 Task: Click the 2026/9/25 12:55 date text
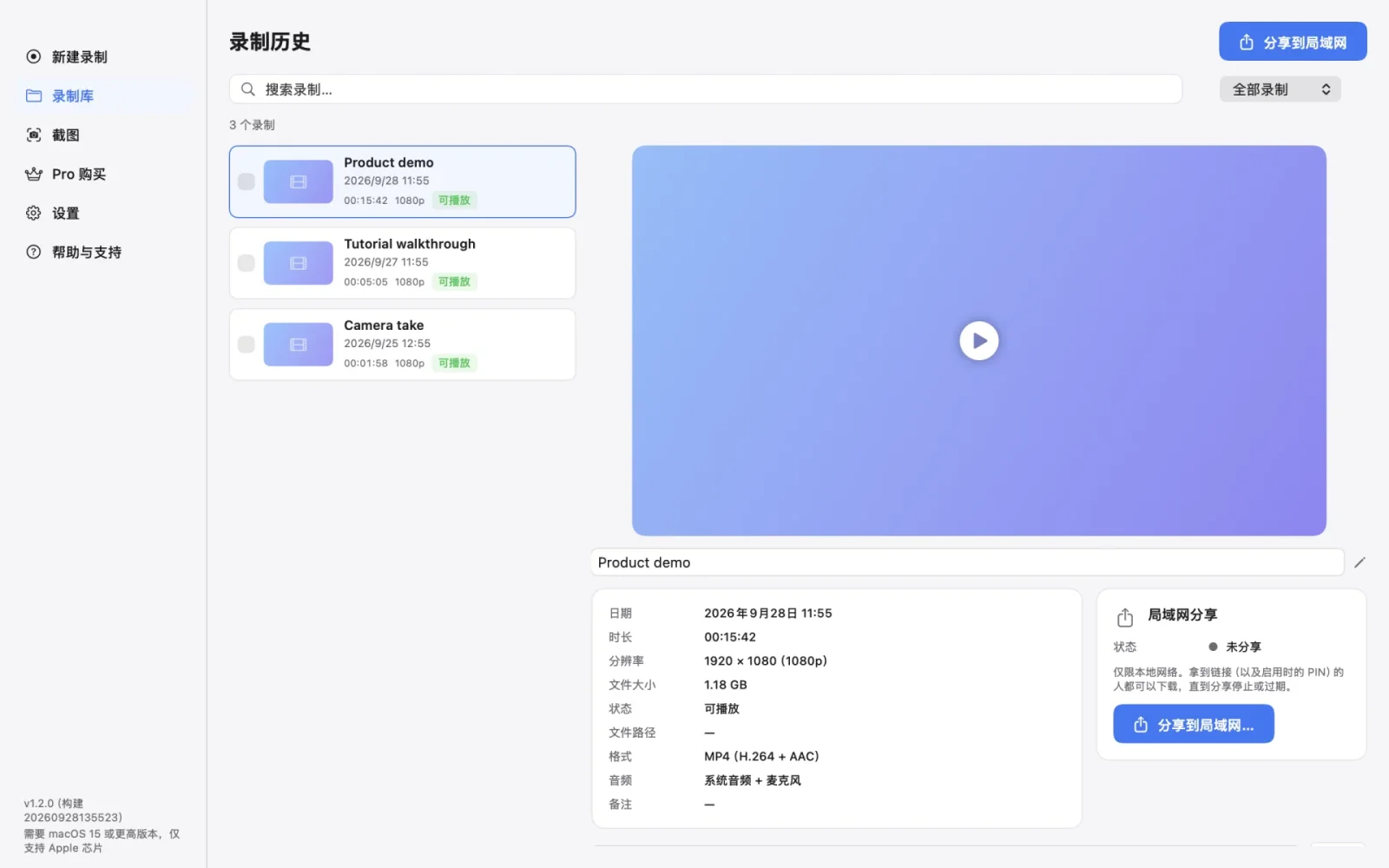[387, 344]
